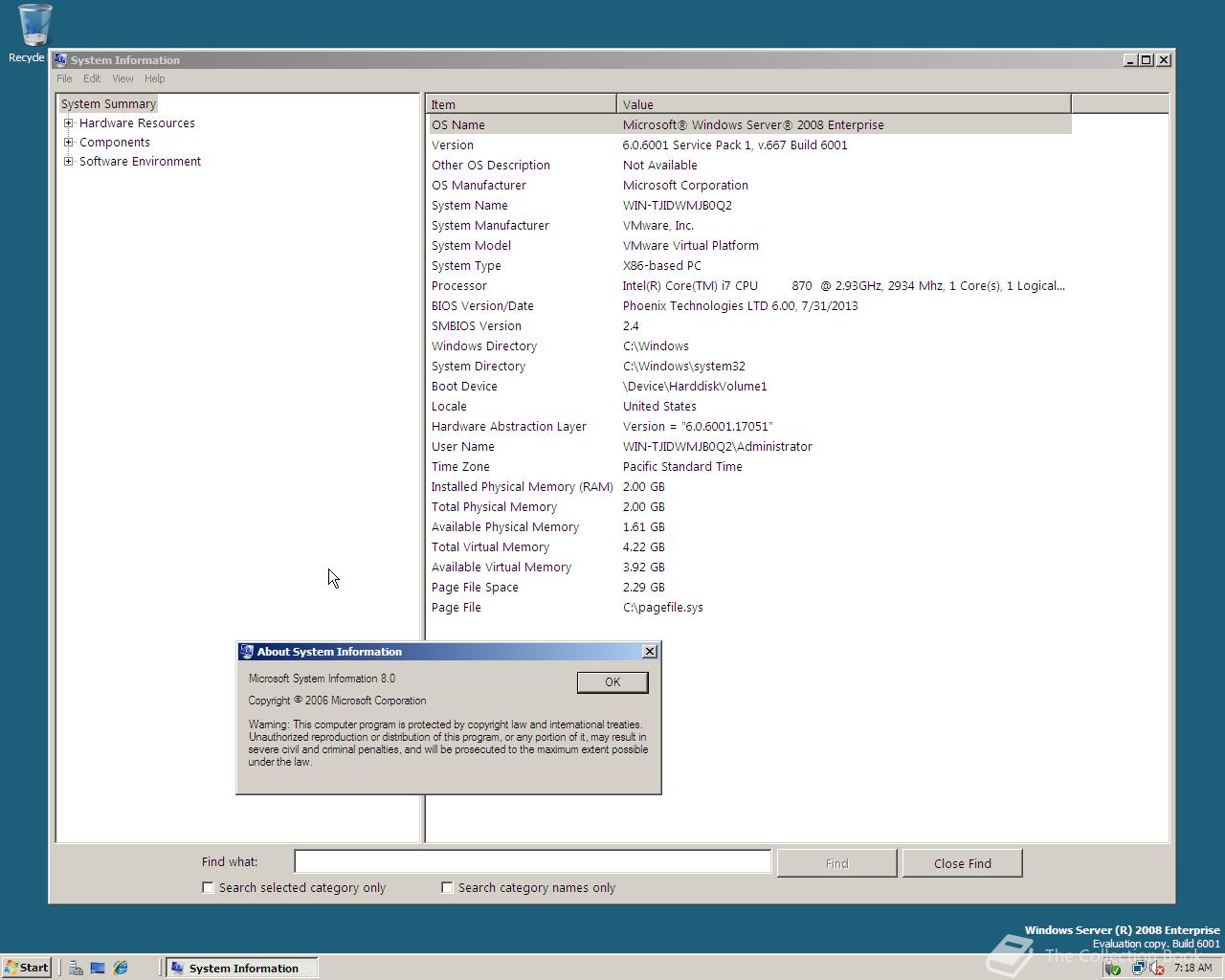Select the OS Name row
1225x980 pixels.
[x=749, y=124]
